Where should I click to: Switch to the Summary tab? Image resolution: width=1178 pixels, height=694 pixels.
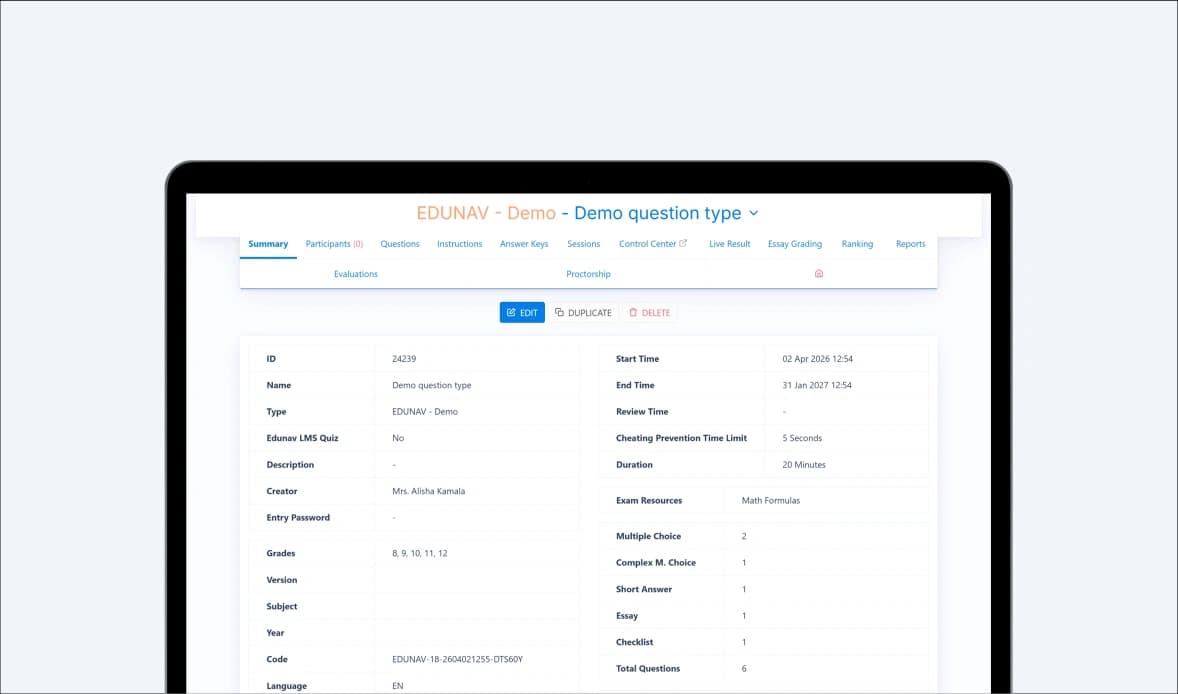(x=268, y=244)
